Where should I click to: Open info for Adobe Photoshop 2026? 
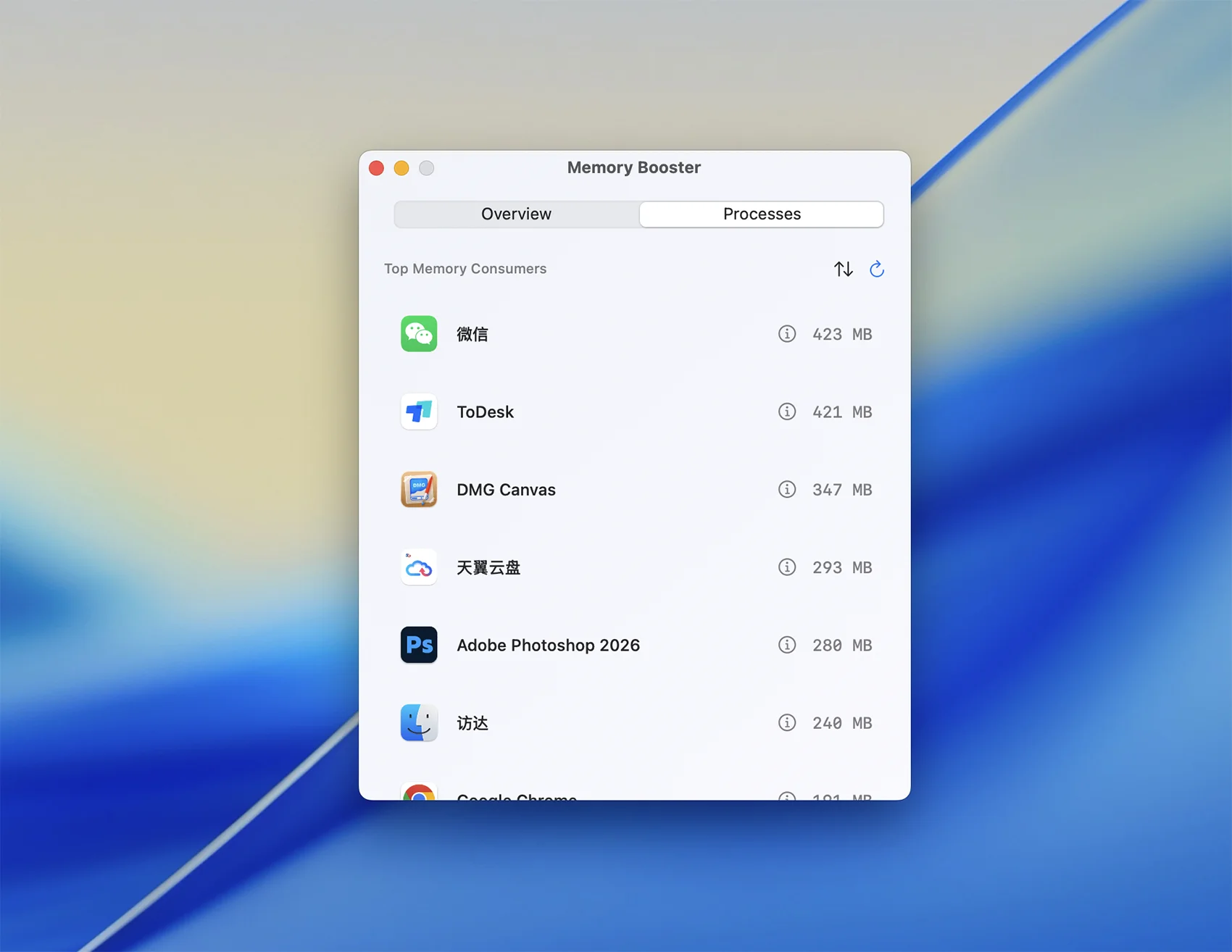(x=787, y=645)
